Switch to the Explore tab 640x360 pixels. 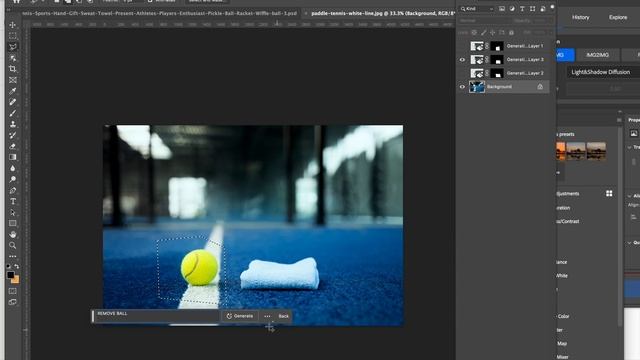pos(618,18)
